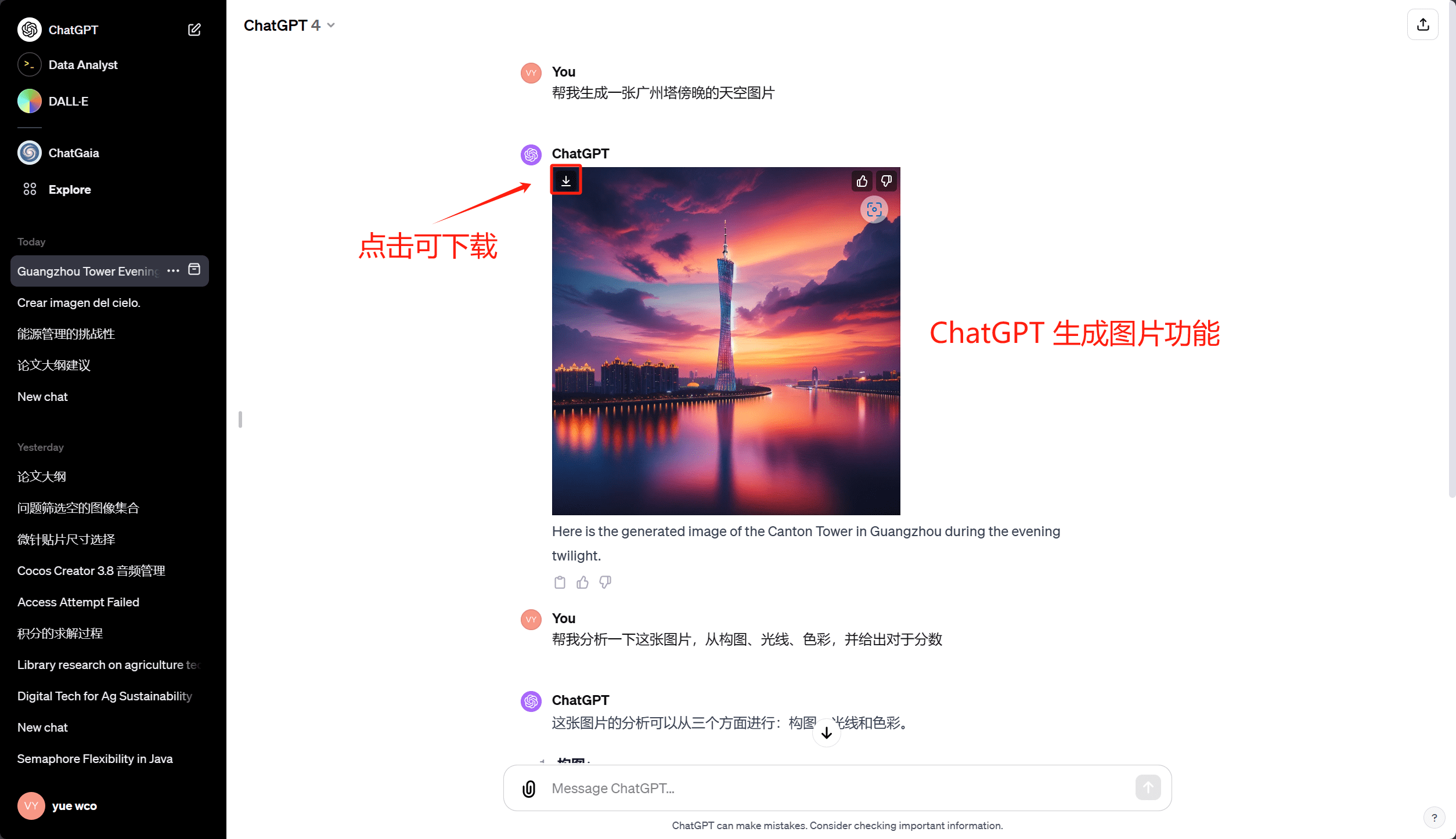Click the thumbs up icon on image
The image size is (1456, 839).
pyautogui.click(x=861, y=181)
